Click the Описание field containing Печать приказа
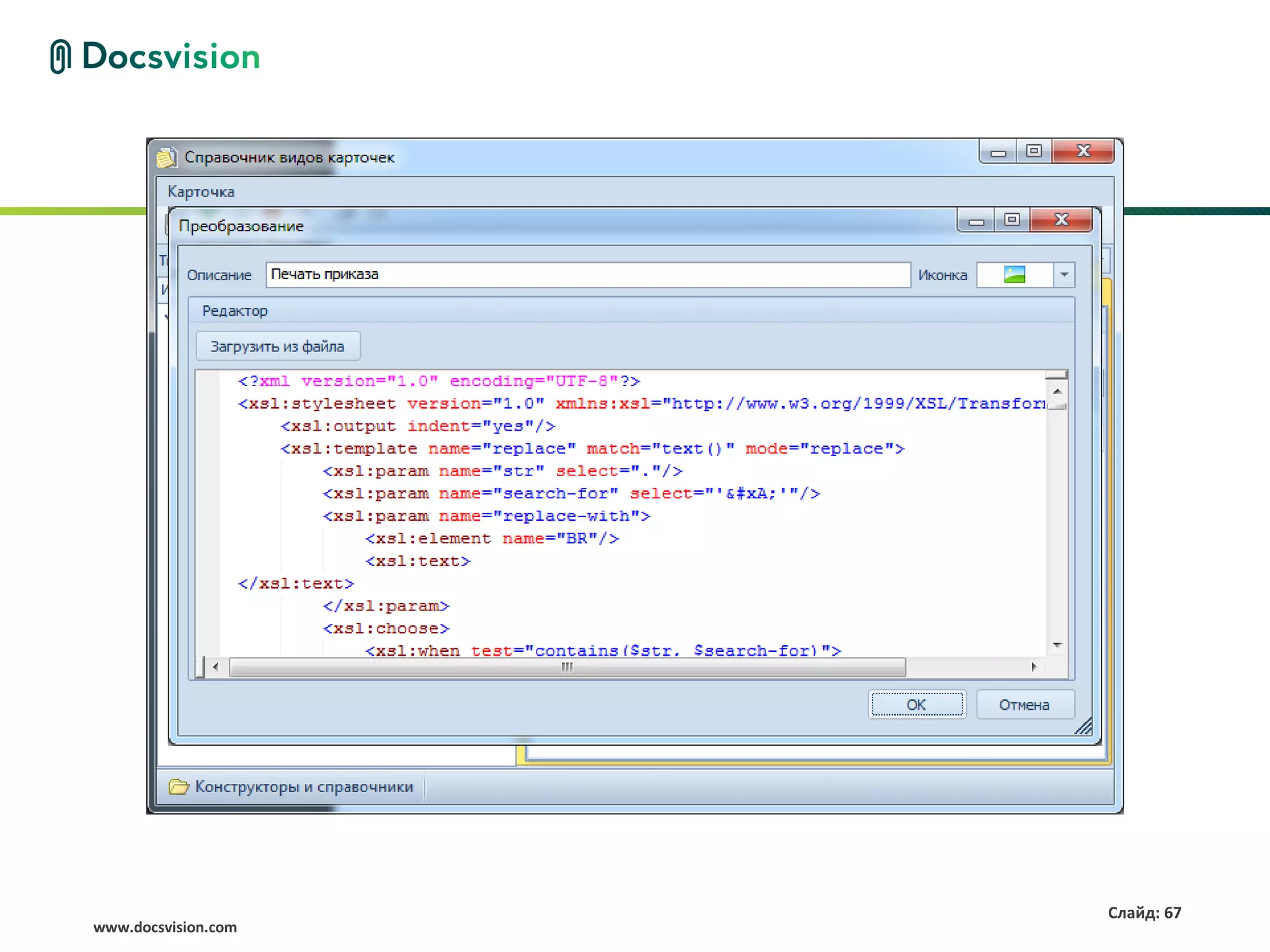 [x=588, y=275]
